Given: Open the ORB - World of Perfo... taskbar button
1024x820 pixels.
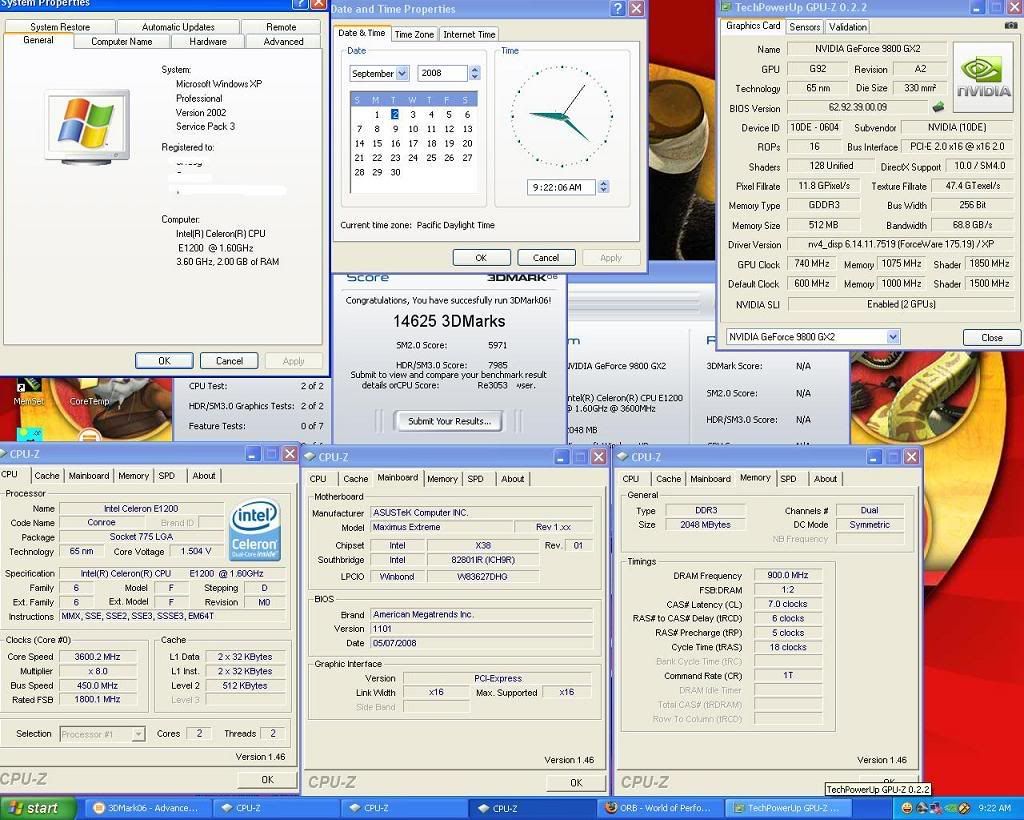Looking at the screenshot, I should (x=660, y=808).
